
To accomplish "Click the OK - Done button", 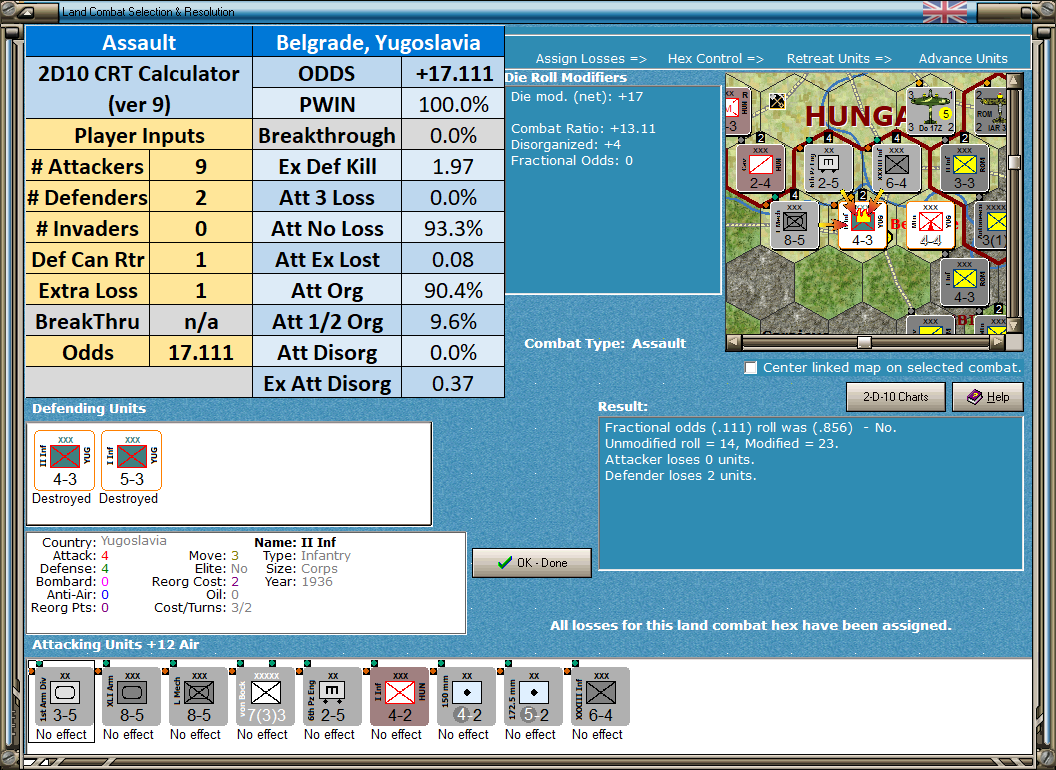I will pos(532,563).
